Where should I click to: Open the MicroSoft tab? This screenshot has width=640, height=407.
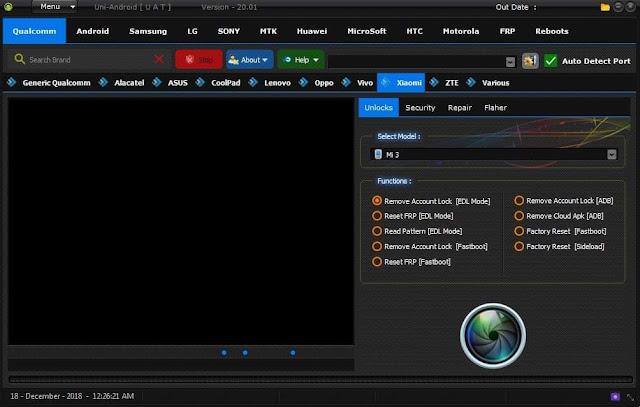[367, 31]
